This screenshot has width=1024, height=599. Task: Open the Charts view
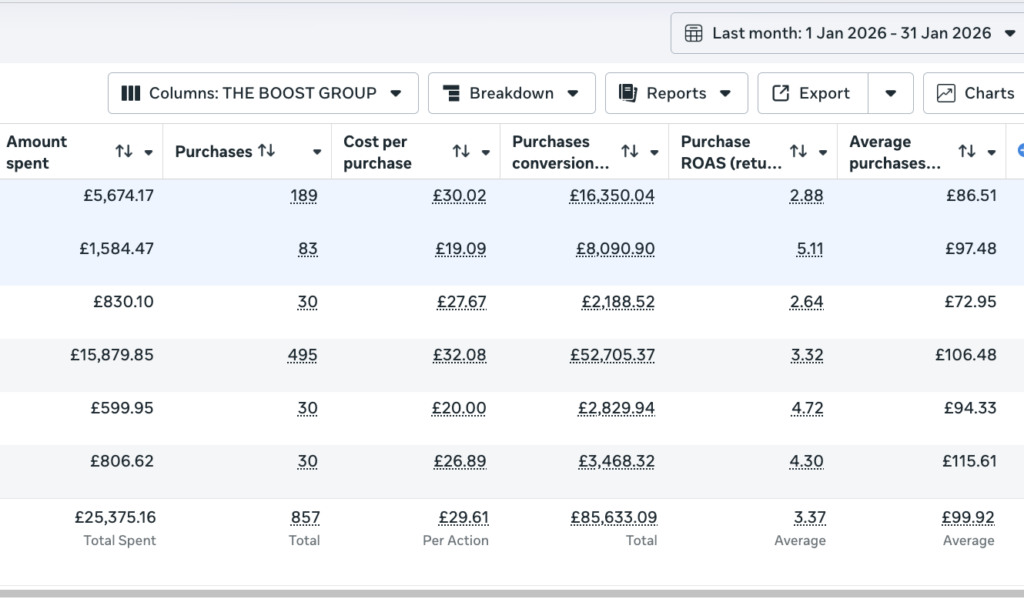click(x=975, y=93)
